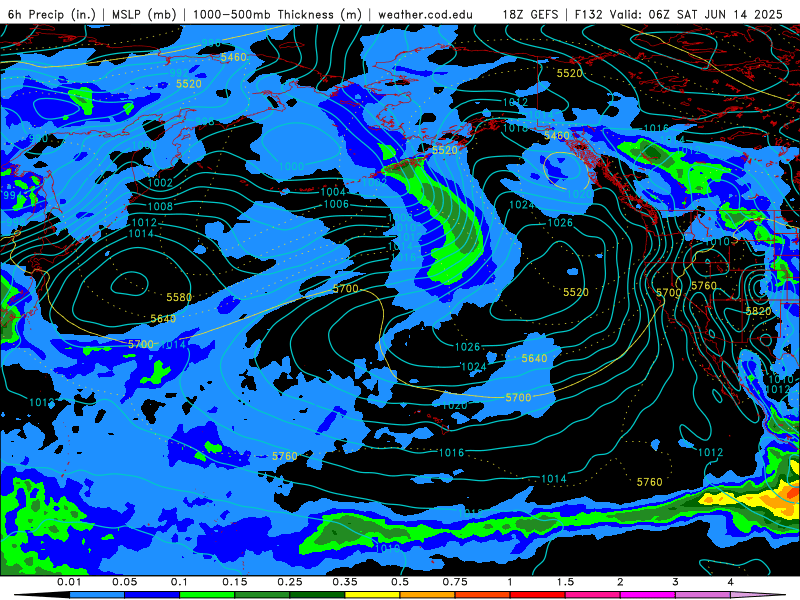Viewport: 800px width, 600px height.
Task: Click the '5580' thickness label
Action: [x=179, y=297]
